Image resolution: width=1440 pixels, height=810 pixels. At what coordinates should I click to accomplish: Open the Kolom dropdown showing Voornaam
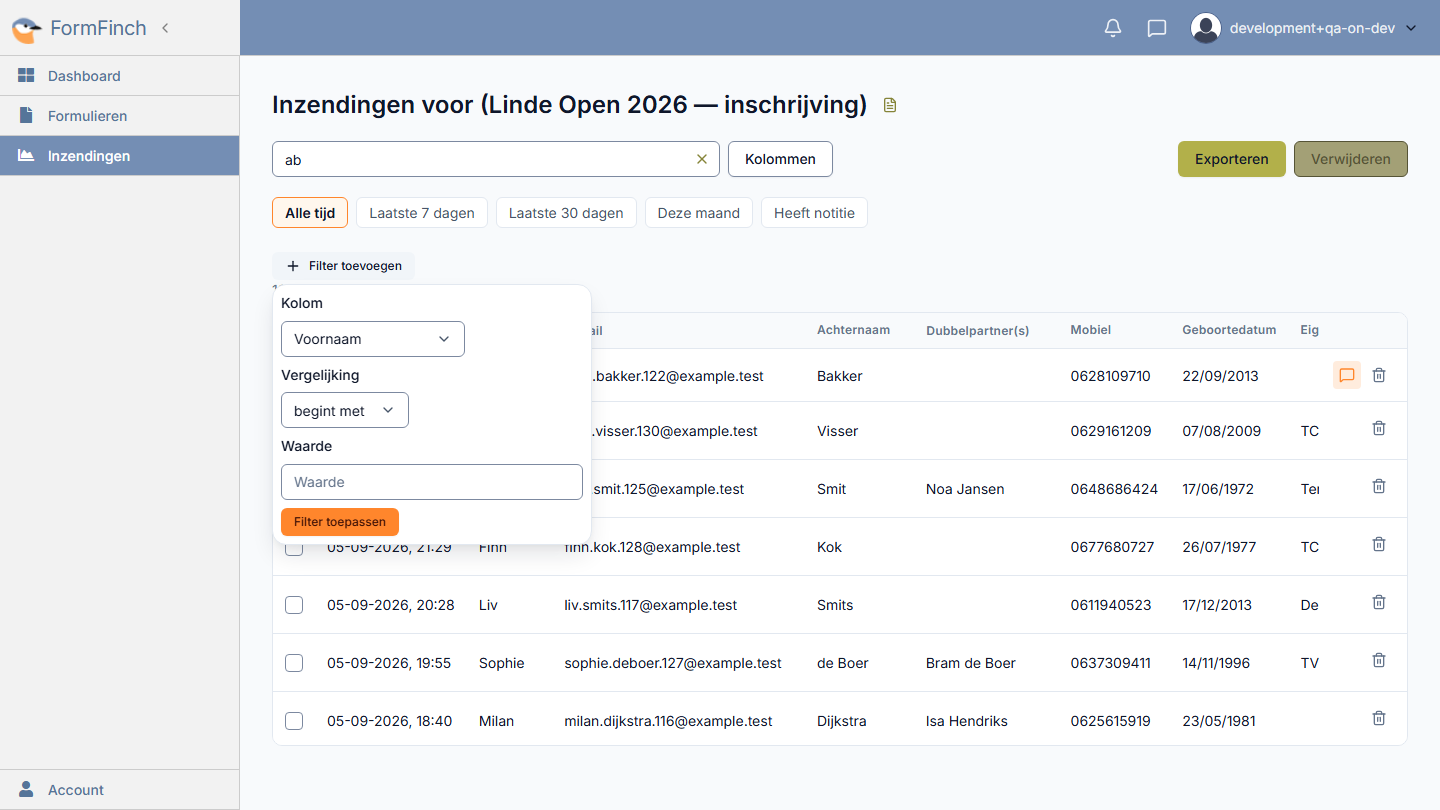pyautogui.click(x=373, y=339)
